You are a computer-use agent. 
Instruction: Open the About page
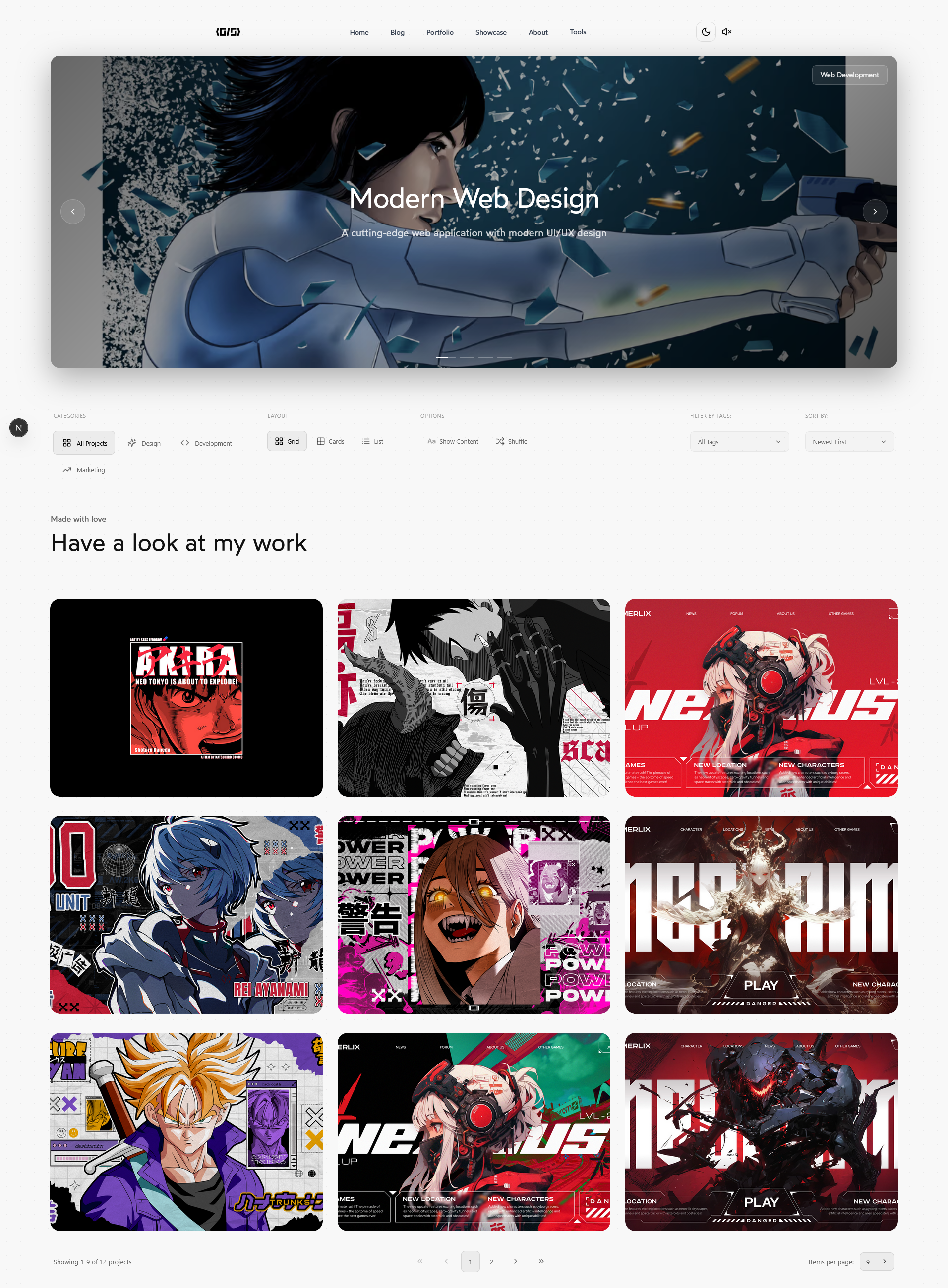[x=537, y=32]
